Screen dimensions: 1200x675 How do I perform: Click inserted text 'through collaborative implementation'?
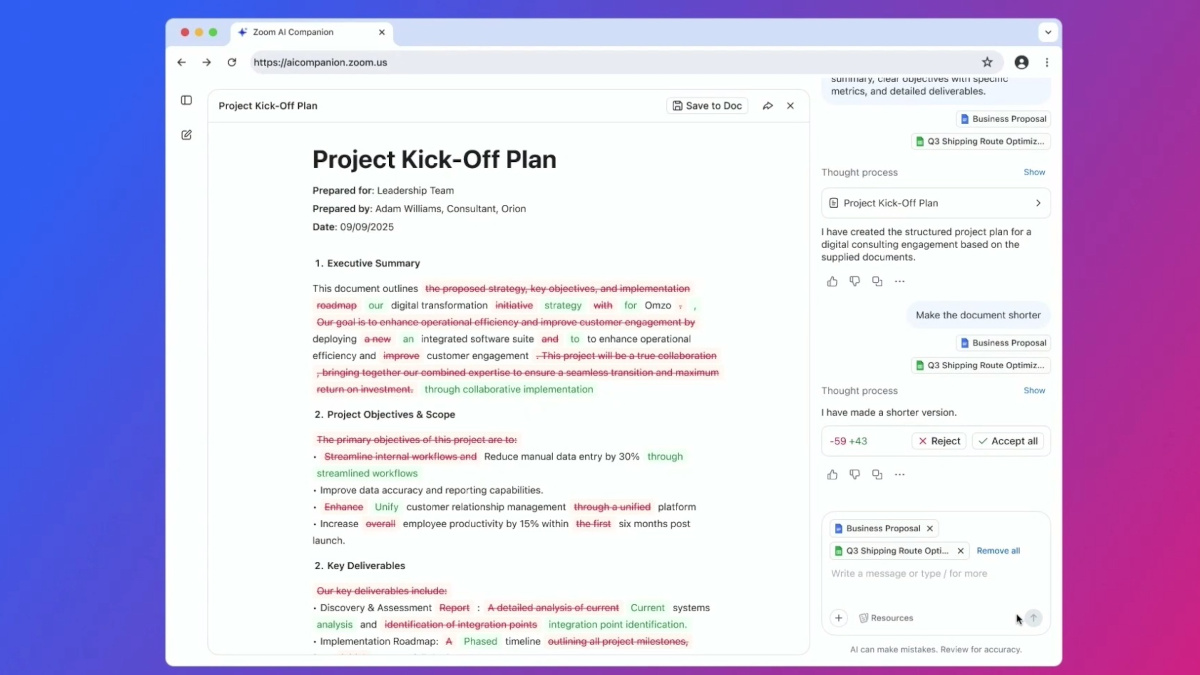(509, 390)
